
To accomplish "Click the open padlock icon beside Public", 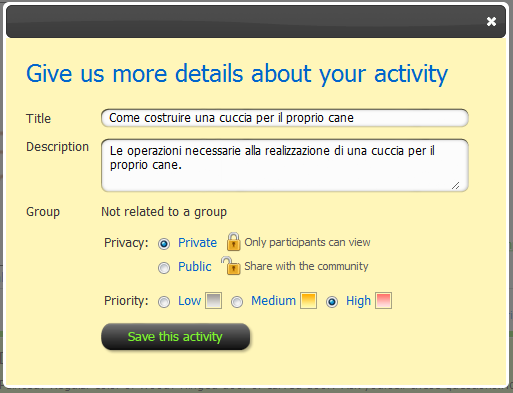I will 231,266.
